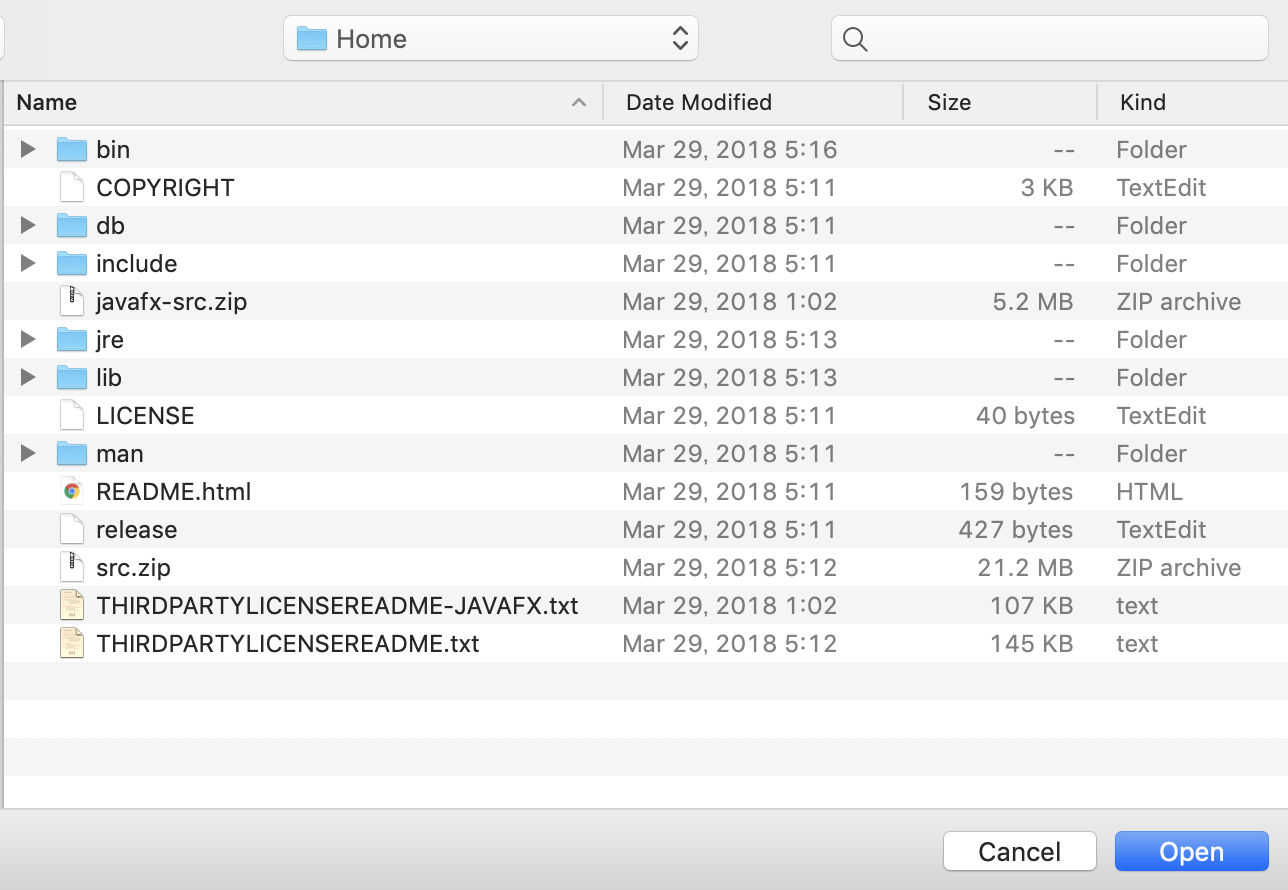Click the THIRDPARTYLICENSEREADME-JAVAFX.txt file icon
The image size is (1288, 890).
[72, 606]
